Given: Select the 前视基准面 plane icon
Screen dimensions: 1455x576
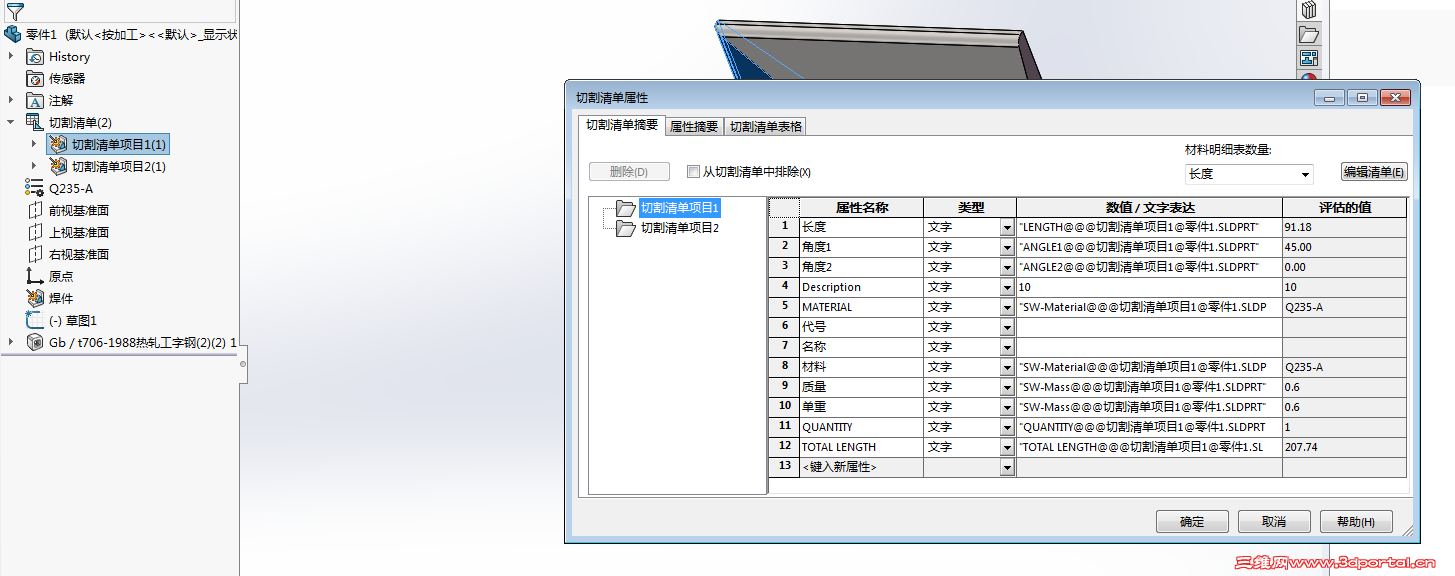Looking at the screenshot, I should tap(35, 211).
